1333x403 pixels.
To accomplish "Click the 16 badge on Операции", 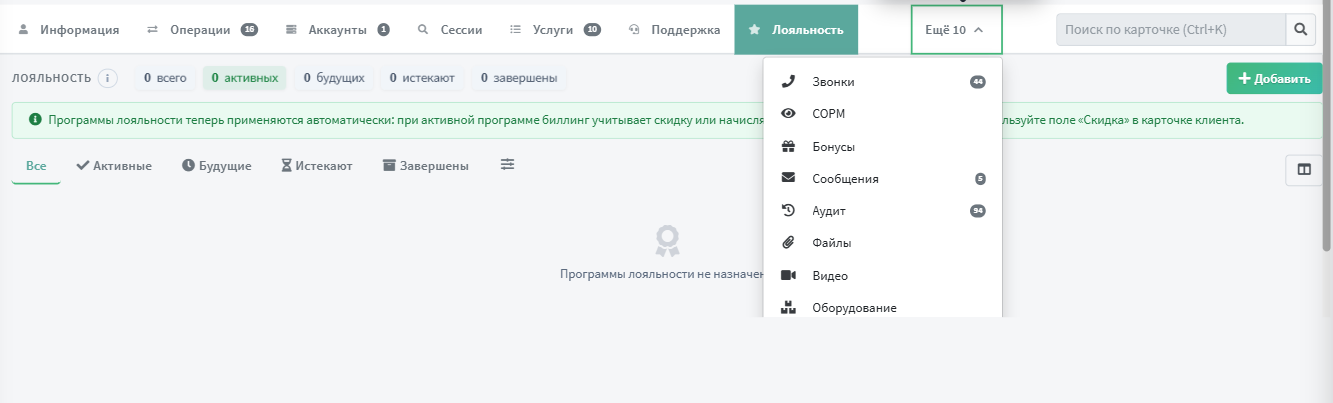I will [249, 30].
